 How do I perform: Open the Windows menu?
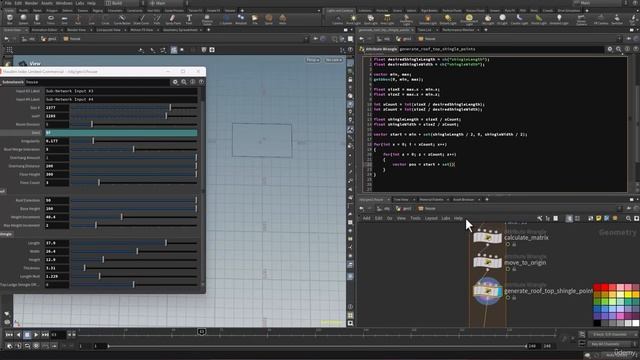[64, 3]
